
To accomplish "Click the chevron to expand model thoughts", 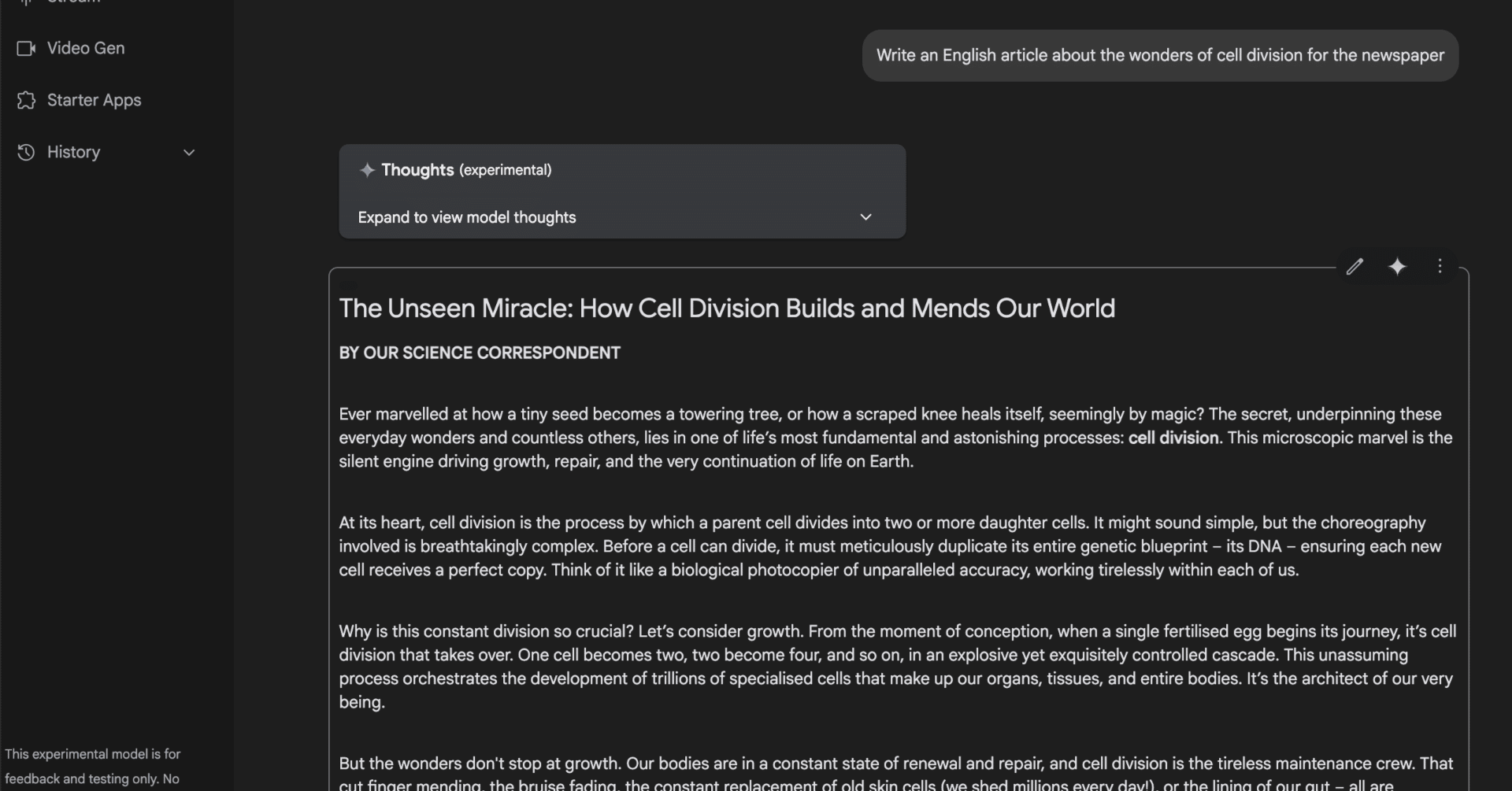I will (x=865, y=217).
